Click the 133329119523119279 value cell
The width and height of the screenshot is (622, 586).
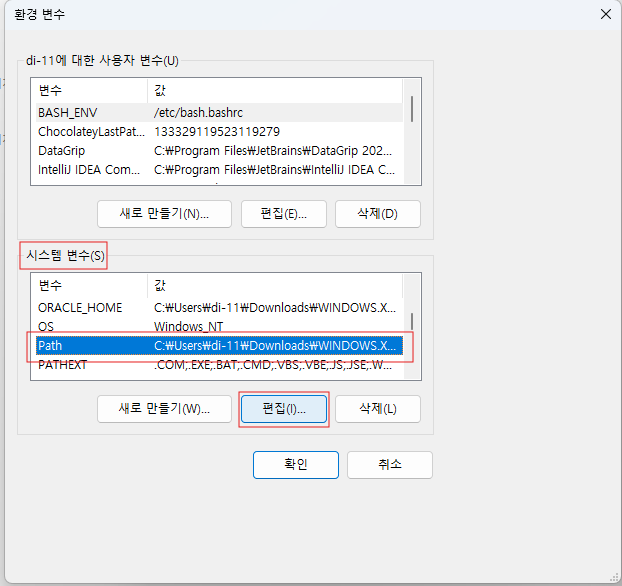click(x=217, y=132)
